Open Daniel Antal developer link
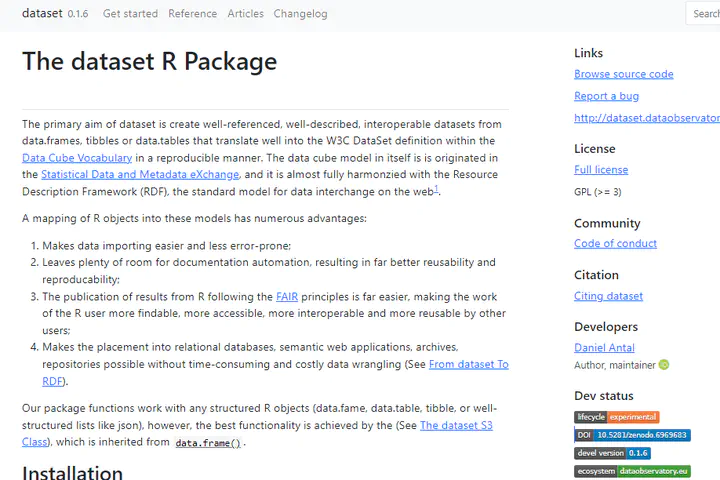 (604, 348)
